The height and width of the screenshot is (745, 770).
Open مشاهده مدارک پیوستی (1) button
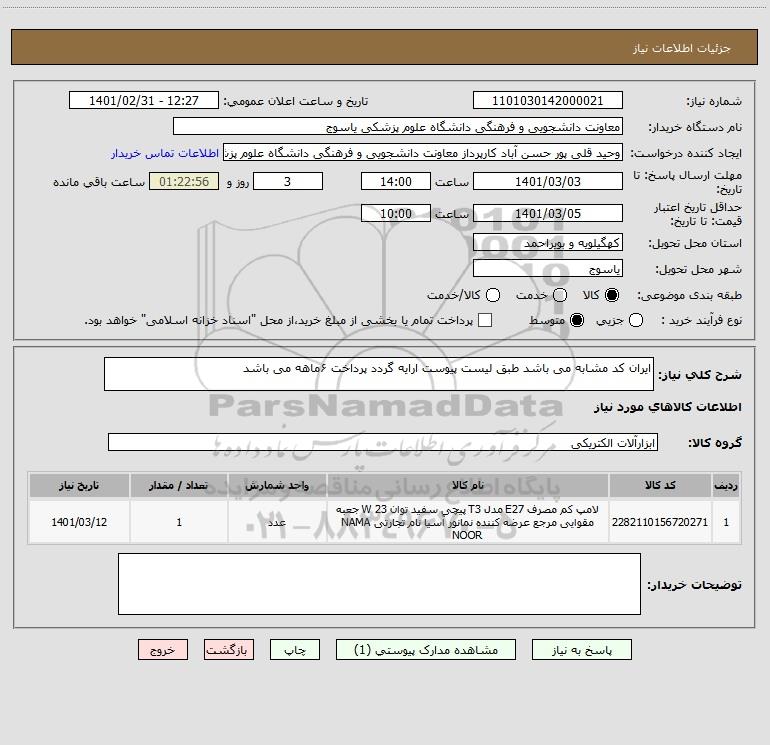point(425,650)
